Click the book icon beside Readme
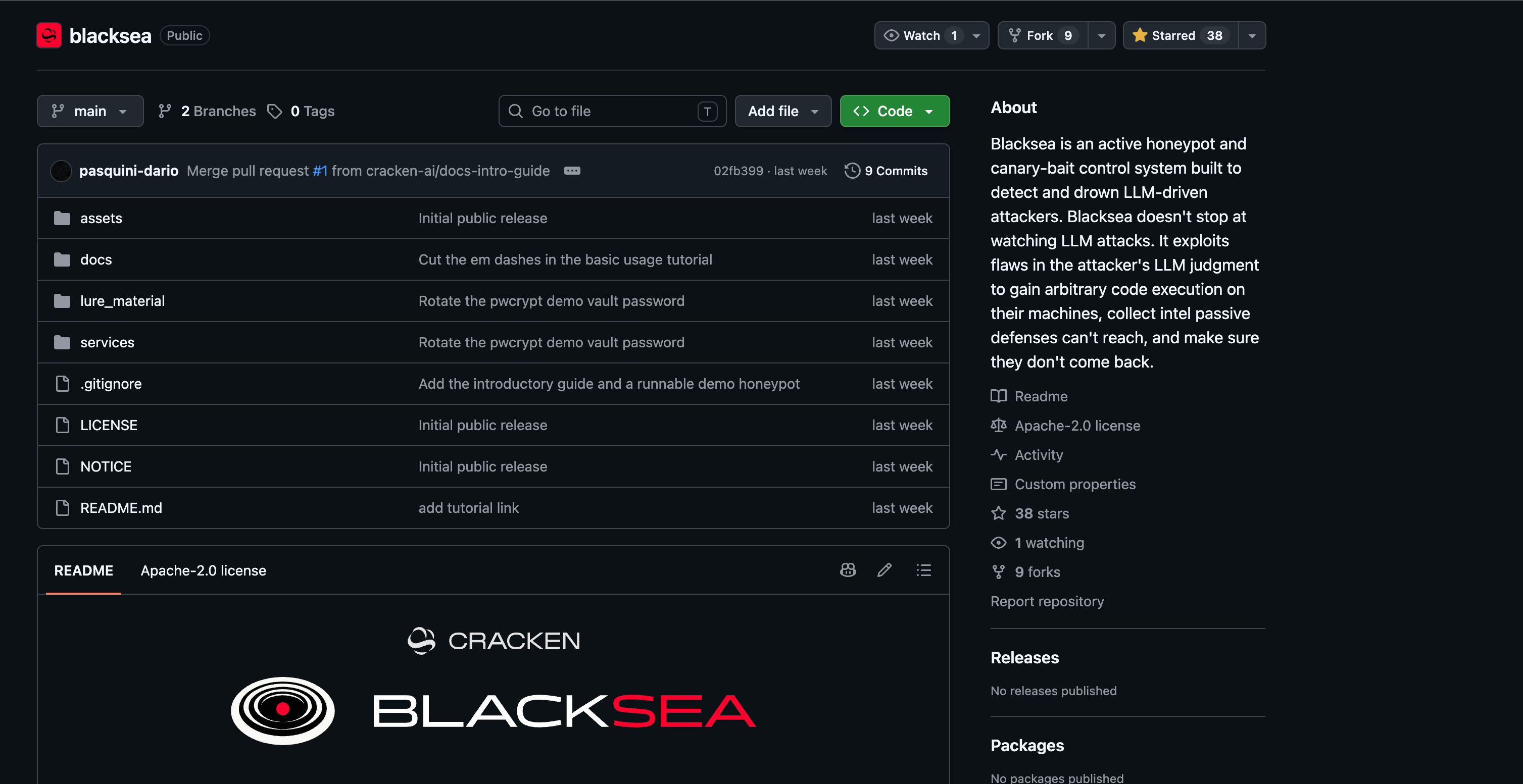Screen dimensions: 1523x784 pos(998,396)
